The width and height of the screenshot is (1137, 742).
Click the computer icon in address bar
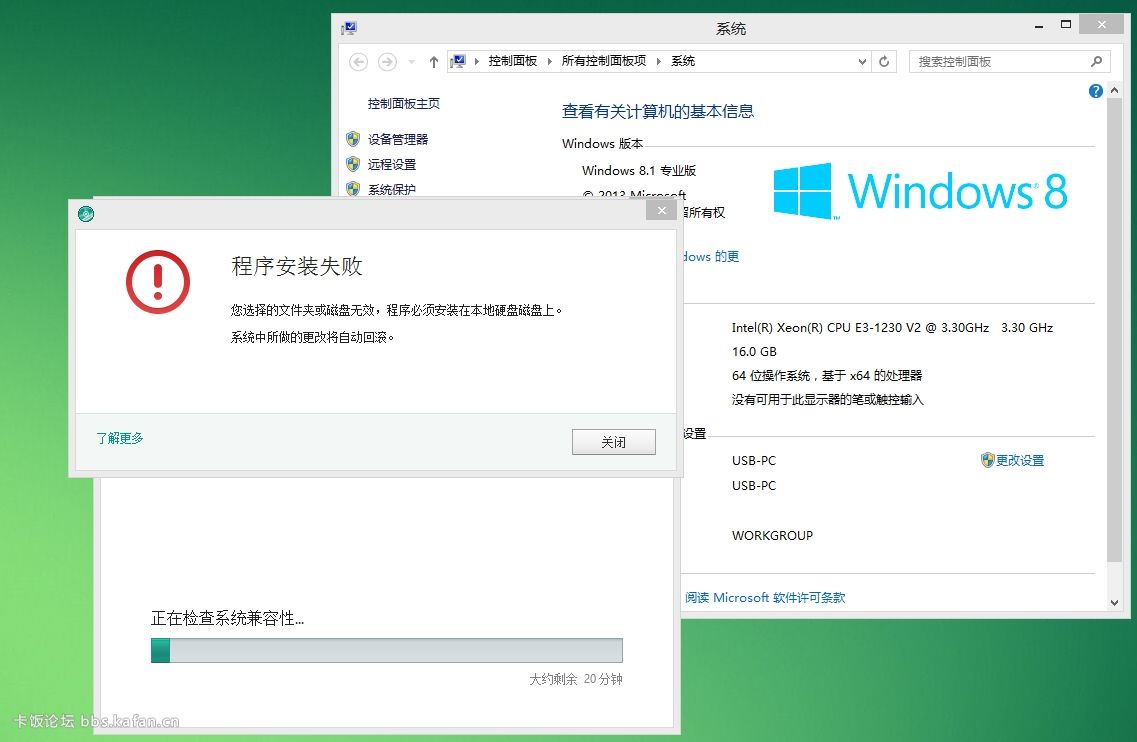point(458,61)
